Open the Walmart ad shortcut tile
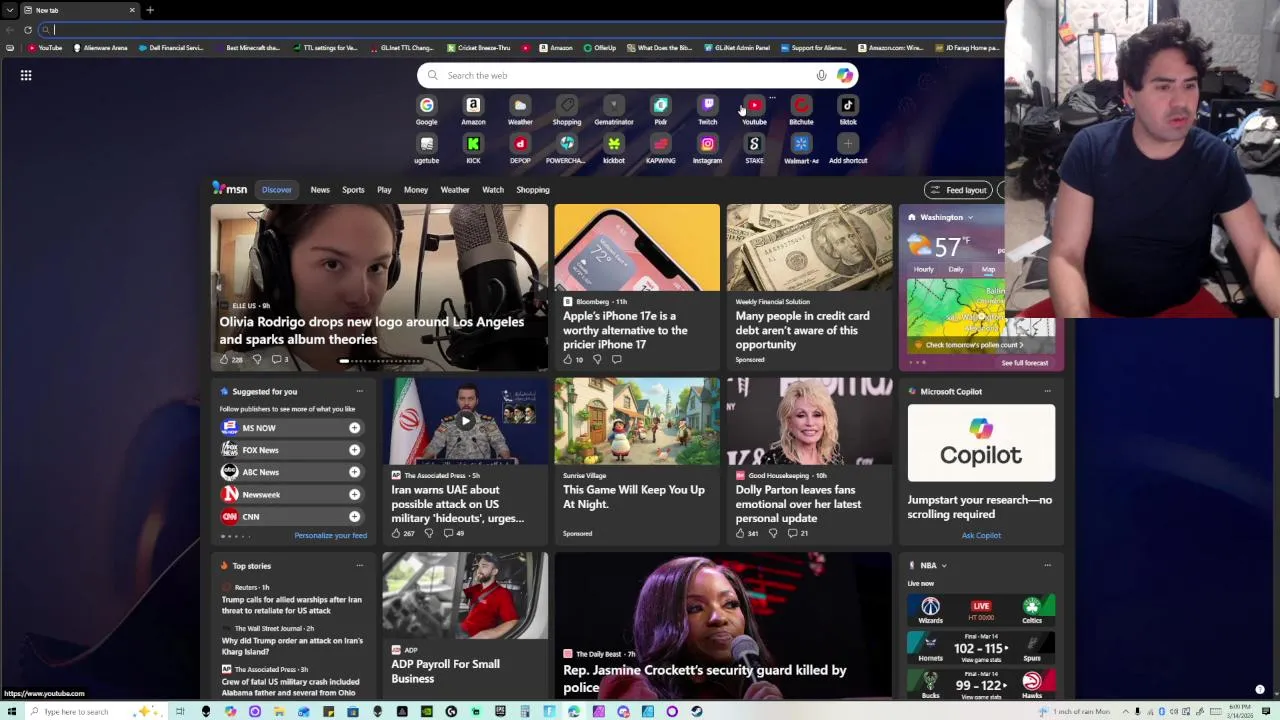 pyautogui.click(x=801, y=149)
